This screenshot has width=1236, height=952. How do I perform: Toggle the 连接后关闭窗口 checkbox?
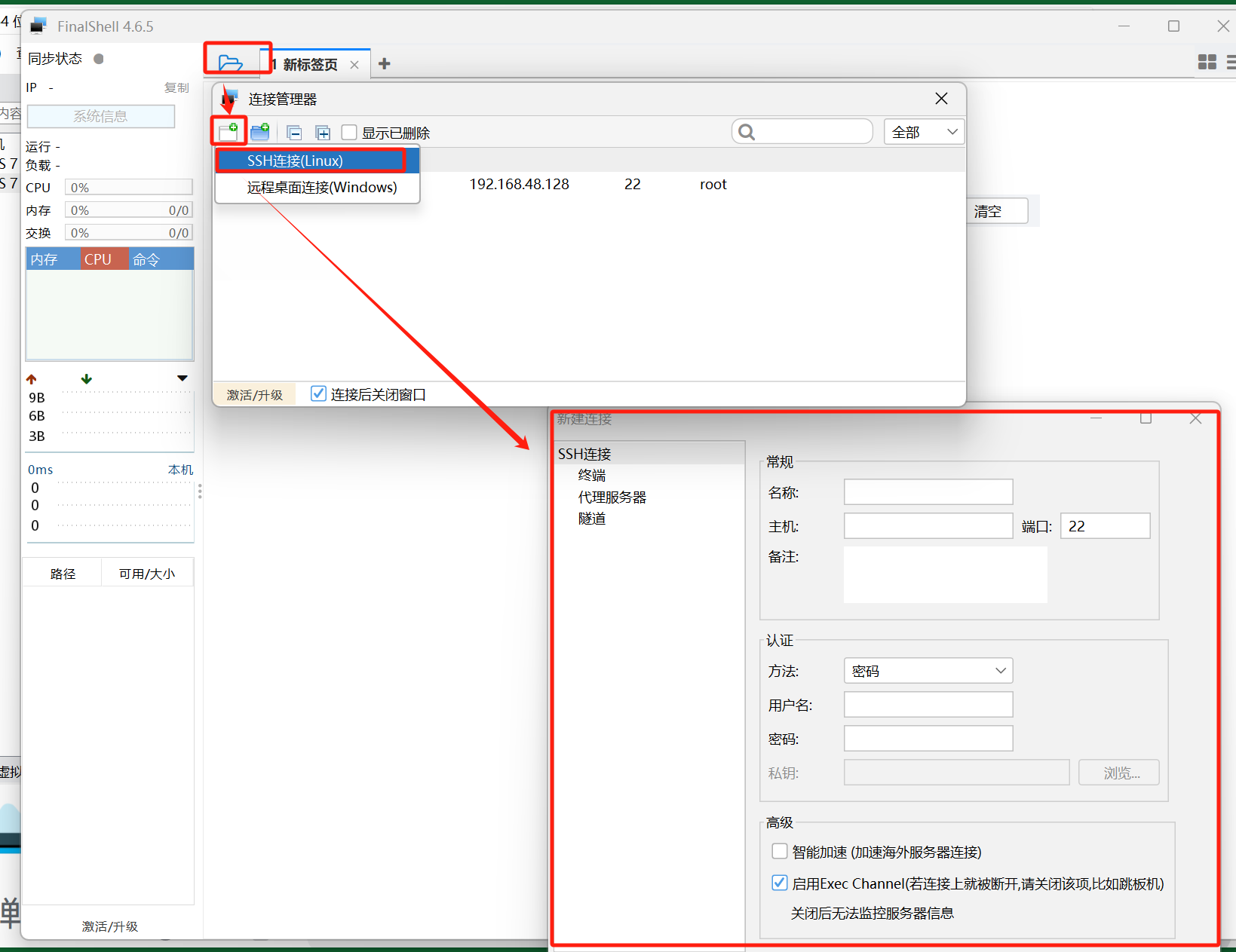[318, 393]
